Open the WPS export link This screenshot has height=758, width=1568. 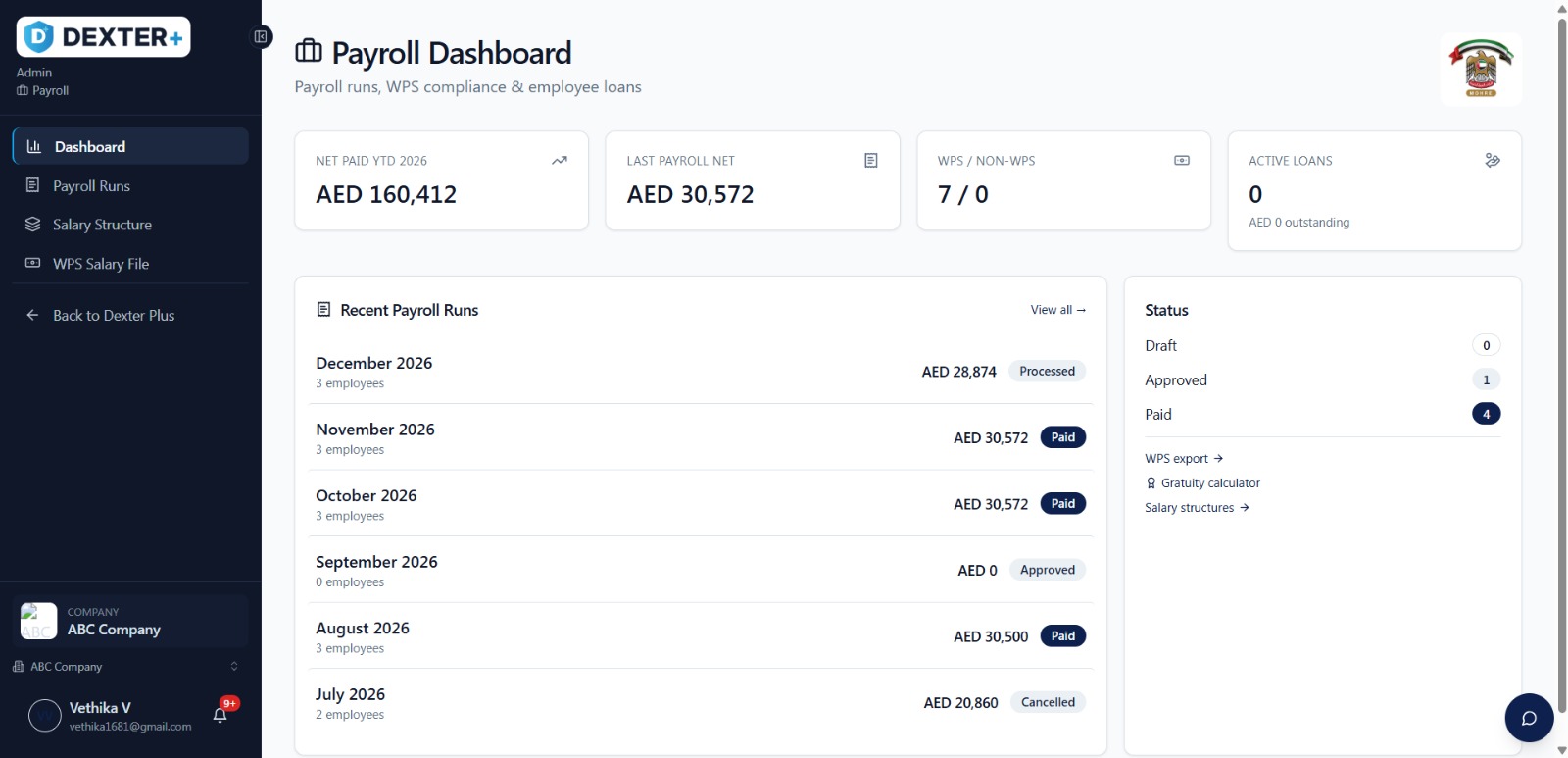[1184, 459]
